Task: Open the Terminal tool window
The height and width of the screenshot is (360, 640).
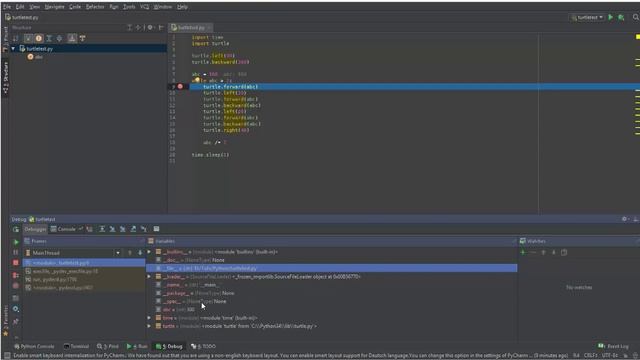Action: 76,346
